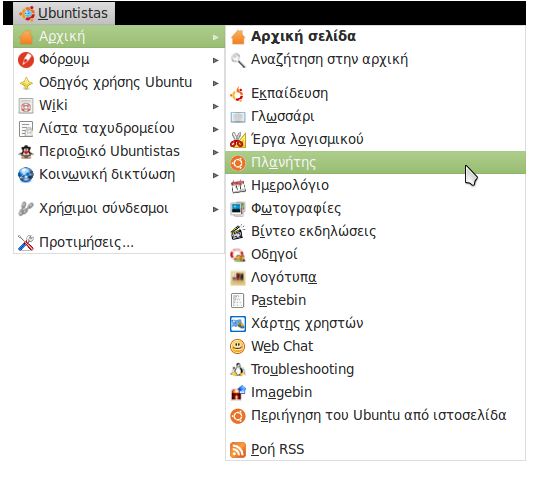Image resolution: width=540 pixels, height=490 pixels.
Task: Click the scissors icon for Έργα λογισμικού
Action: [238, 140]
